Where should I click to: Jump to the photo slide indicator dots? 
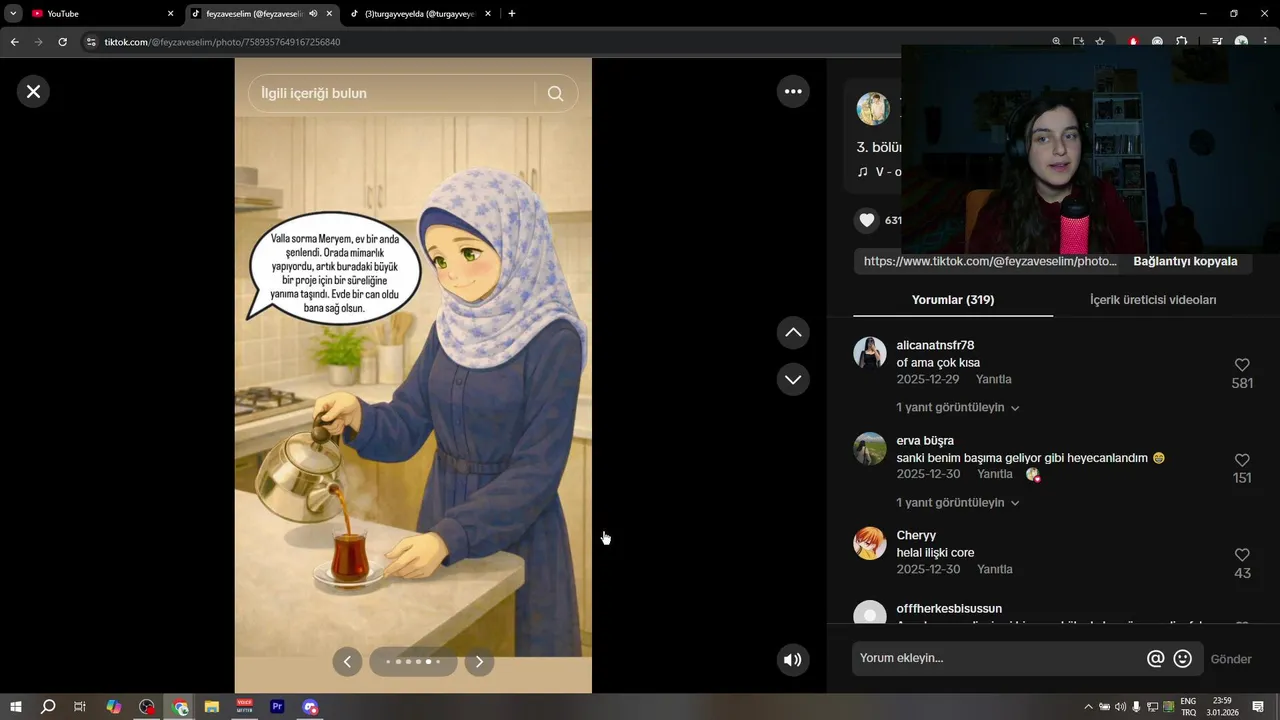413,661
